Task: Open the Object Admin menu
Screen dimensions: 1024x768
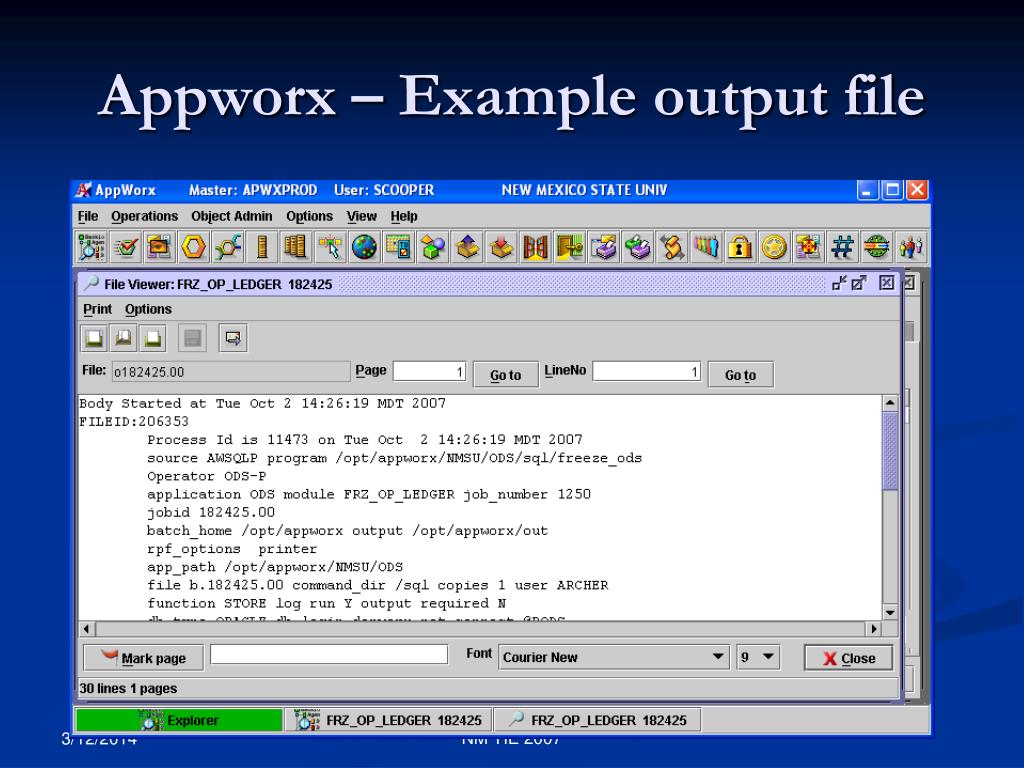Action: [231, 216]
